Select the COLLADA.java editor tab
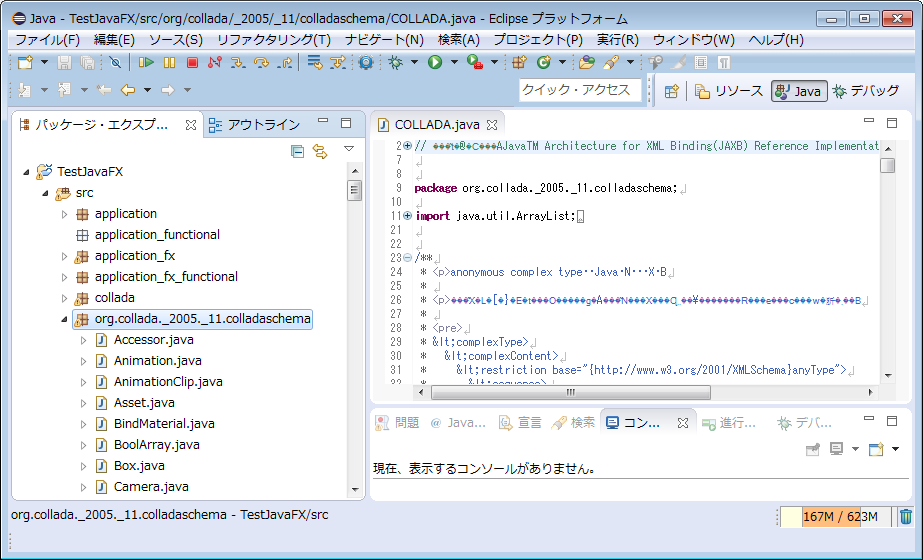 [x=437, y=125]
